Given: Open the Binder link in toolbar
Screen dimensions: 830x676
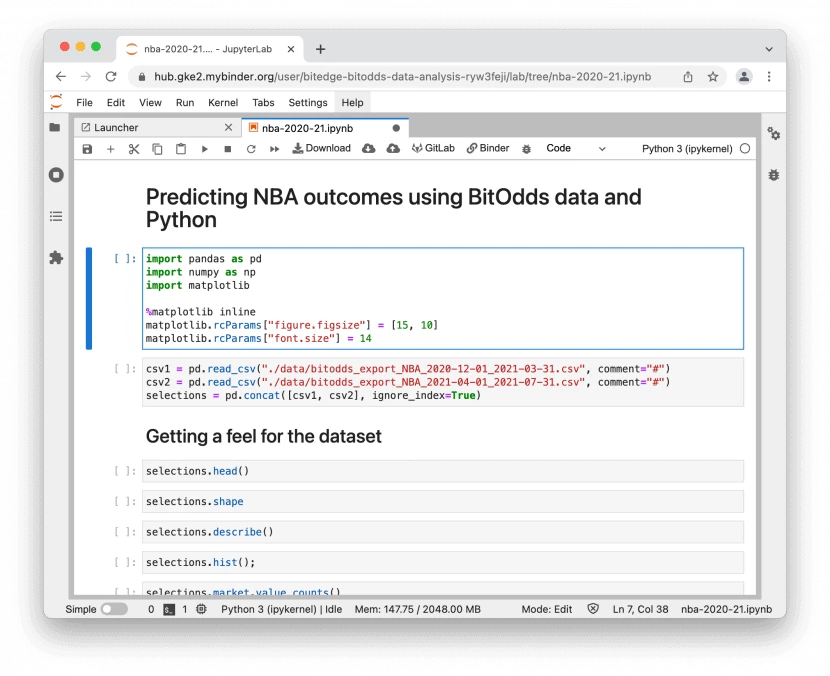Looking at the screenshot, I should 488,148.
